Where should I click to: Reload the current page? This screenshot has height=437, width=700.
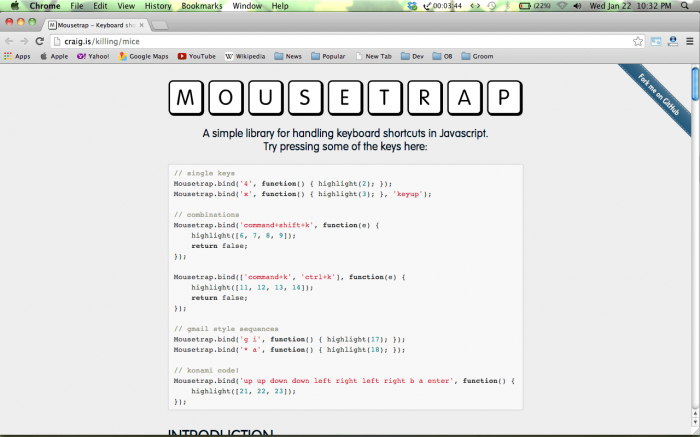coord(40,41)
